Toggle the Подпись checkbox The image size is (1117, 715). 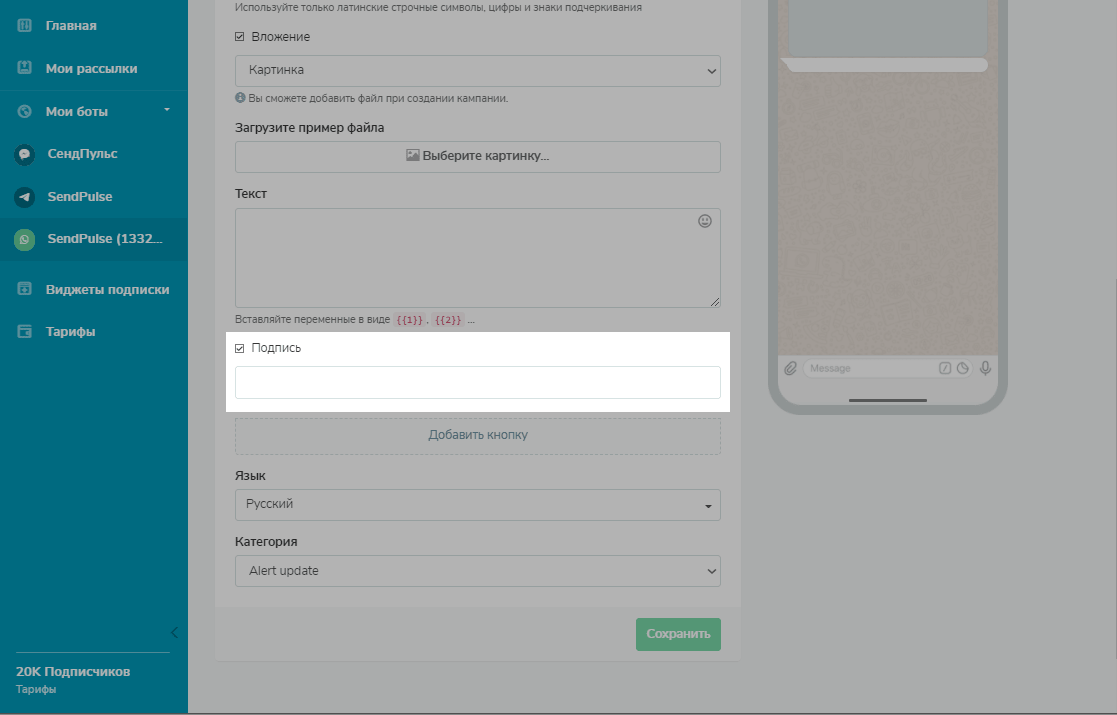pos(240,348)
